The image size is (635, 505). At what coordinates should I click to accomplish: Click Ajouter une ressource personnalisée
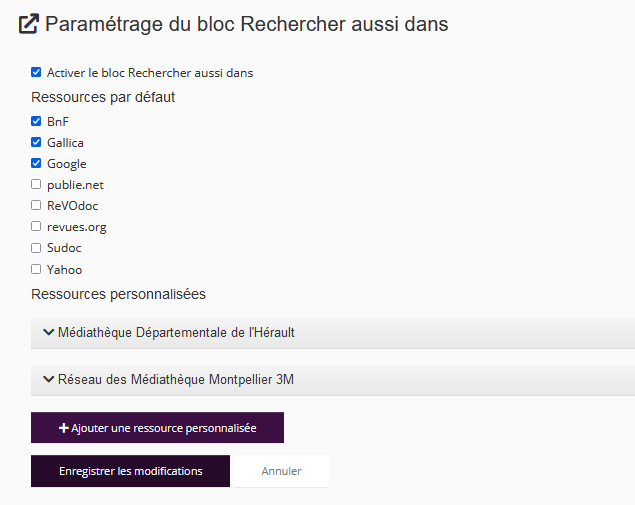[x=157, y=428]
